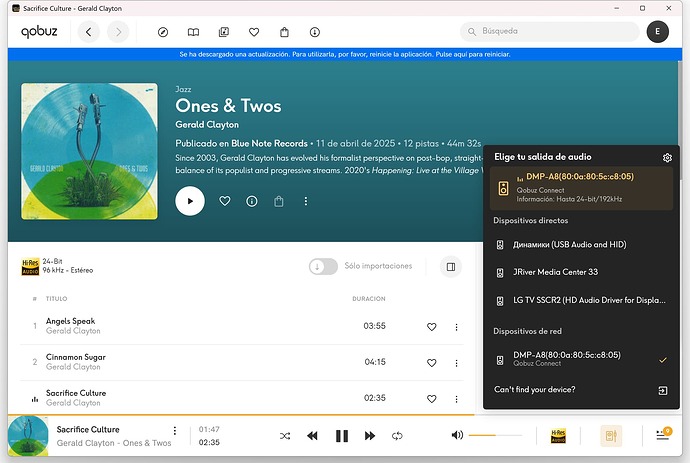Open artist Gerald Clayton link in header
Viewport: 690px width, 463px height.
[x=207, y=125]
